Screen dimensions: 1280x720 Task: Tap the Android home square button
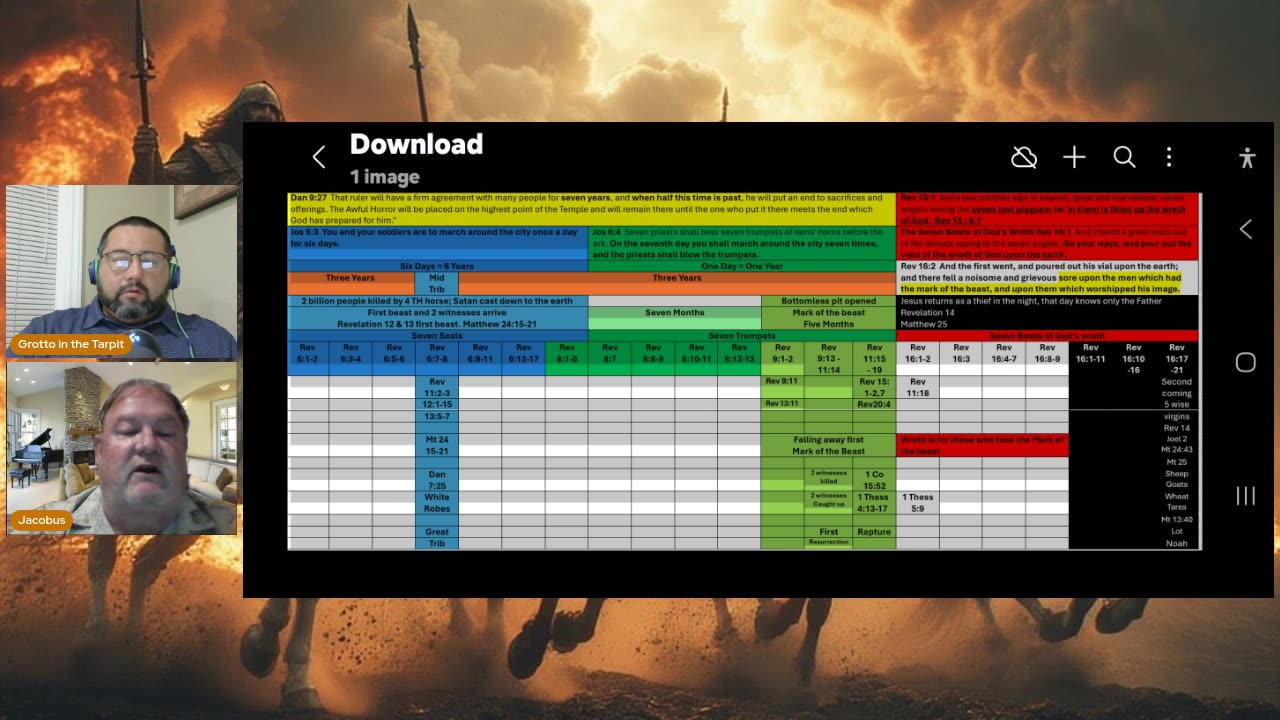click(x=1246, y=362)
